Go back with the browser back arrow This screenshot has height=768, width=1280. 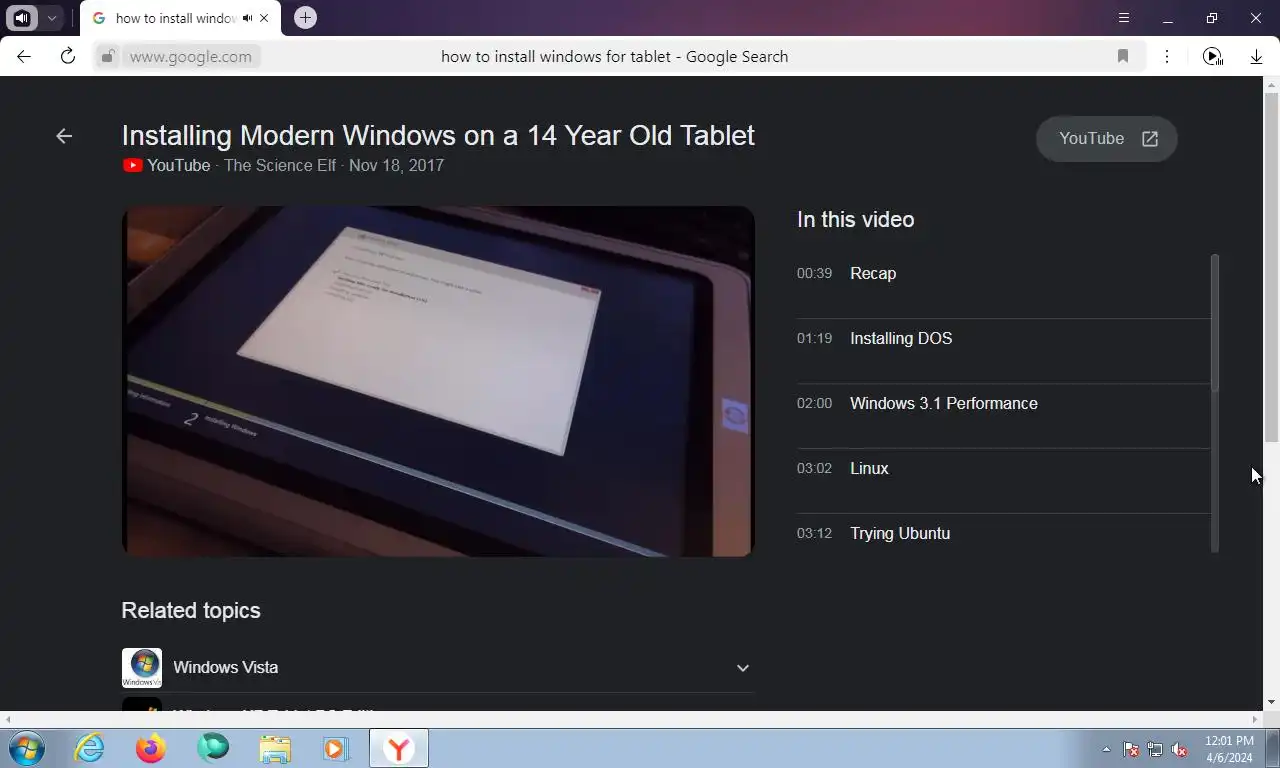point(24,57)
